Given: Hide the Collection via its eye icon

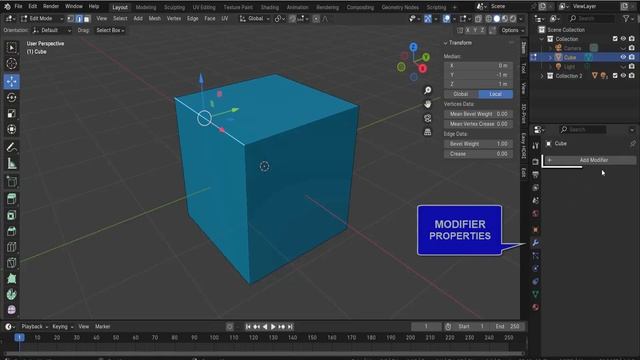Looking at the screenshot, I should 623,39.
